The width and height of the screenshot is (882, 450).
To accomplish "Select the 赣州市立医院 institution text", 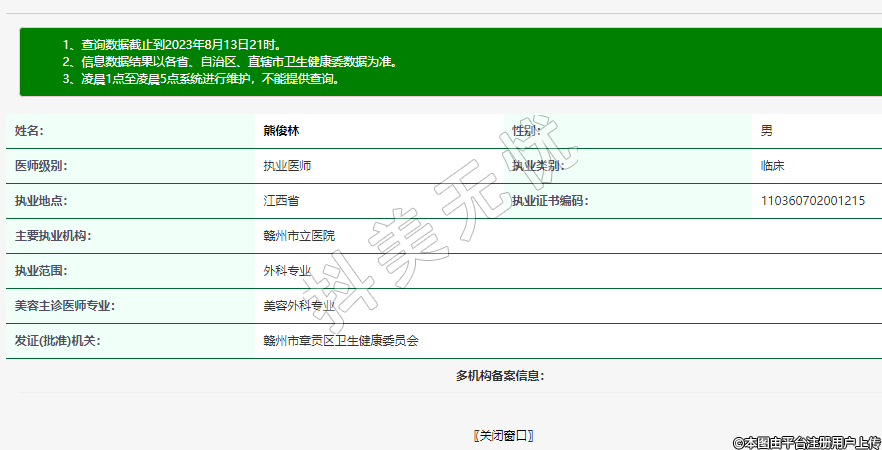I will pyautogui.click(x=299, y=236).
